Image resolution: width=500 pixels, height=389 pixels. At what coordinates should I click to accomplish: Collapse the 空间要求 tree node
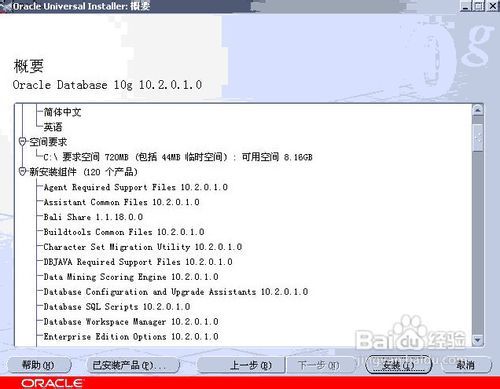tap(22, 142)
